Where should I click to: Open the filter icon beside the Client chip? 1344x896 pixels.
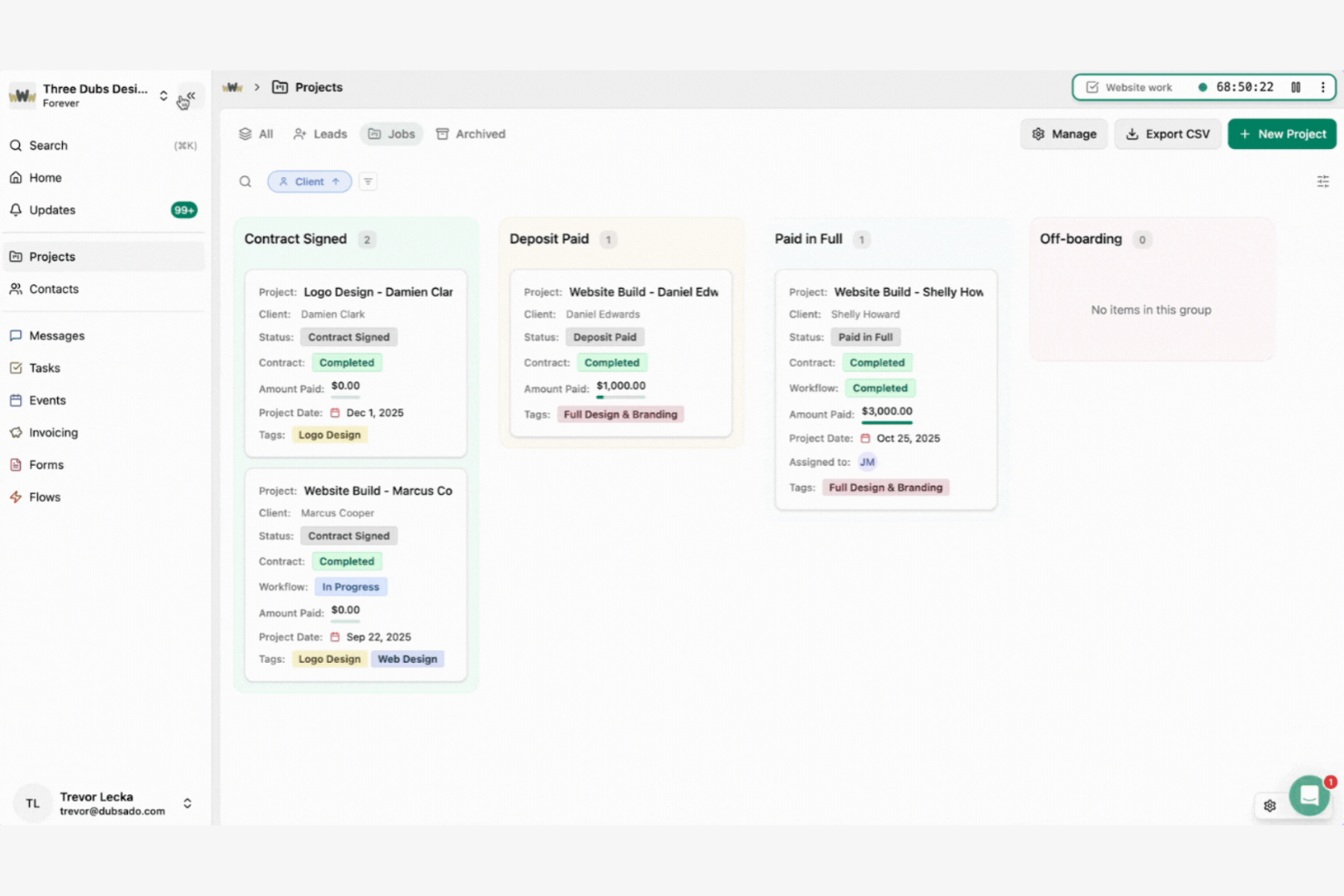(368, 181)
